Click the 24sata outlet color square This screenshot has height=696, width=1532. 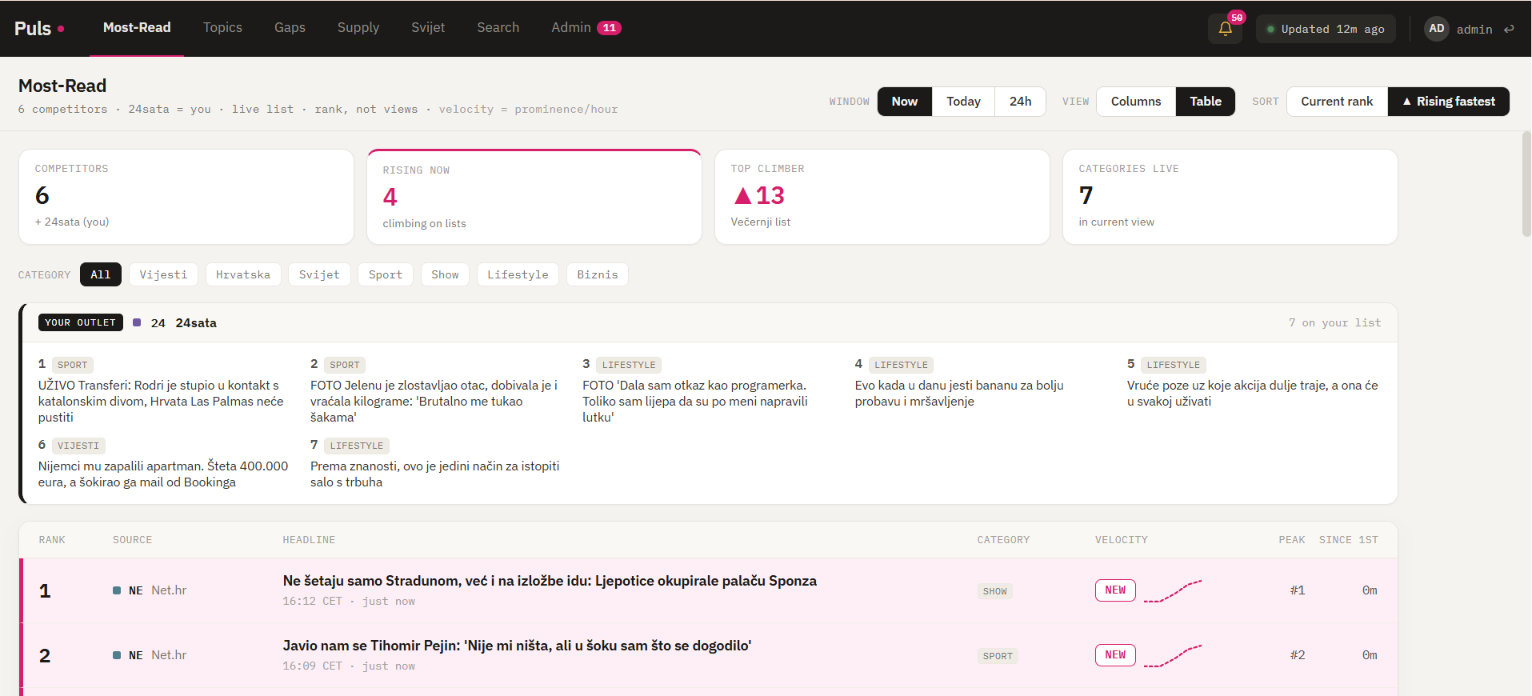[137, 323]
